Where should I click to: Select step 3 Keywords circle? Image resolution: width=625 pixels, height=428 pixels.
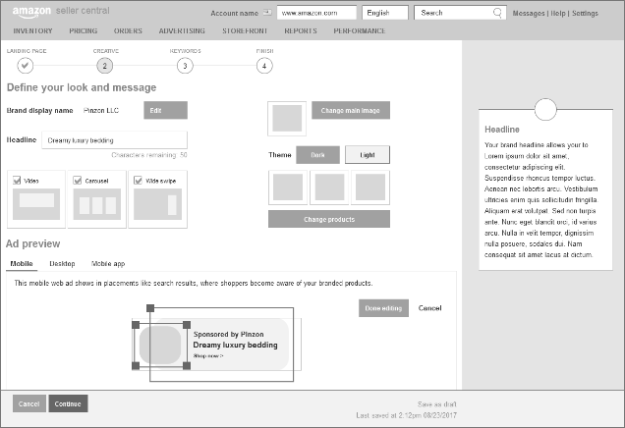[x=184, y=65]
